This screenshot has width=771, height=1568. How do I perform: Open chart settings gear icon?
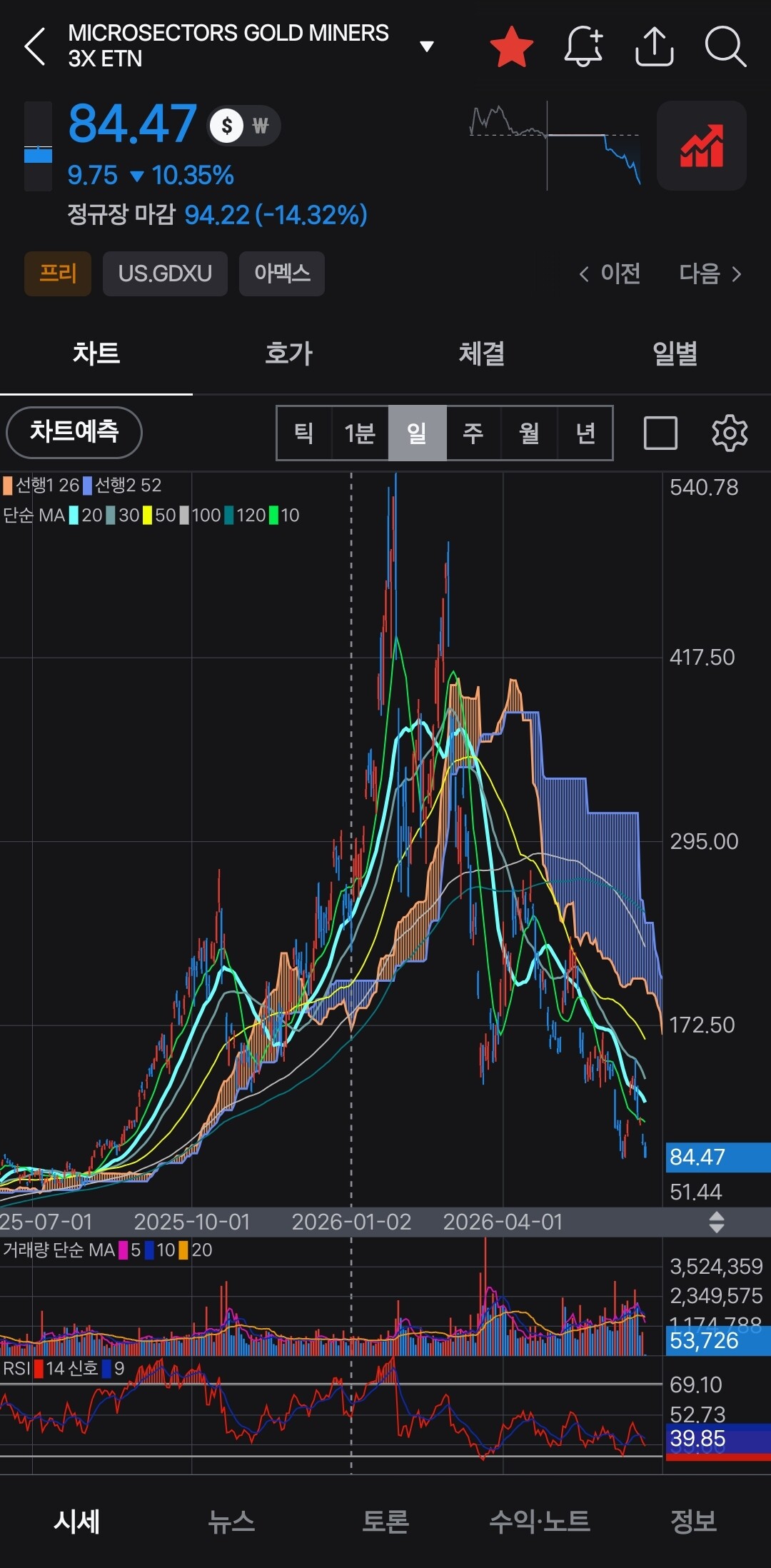click(x=730, y=433)
